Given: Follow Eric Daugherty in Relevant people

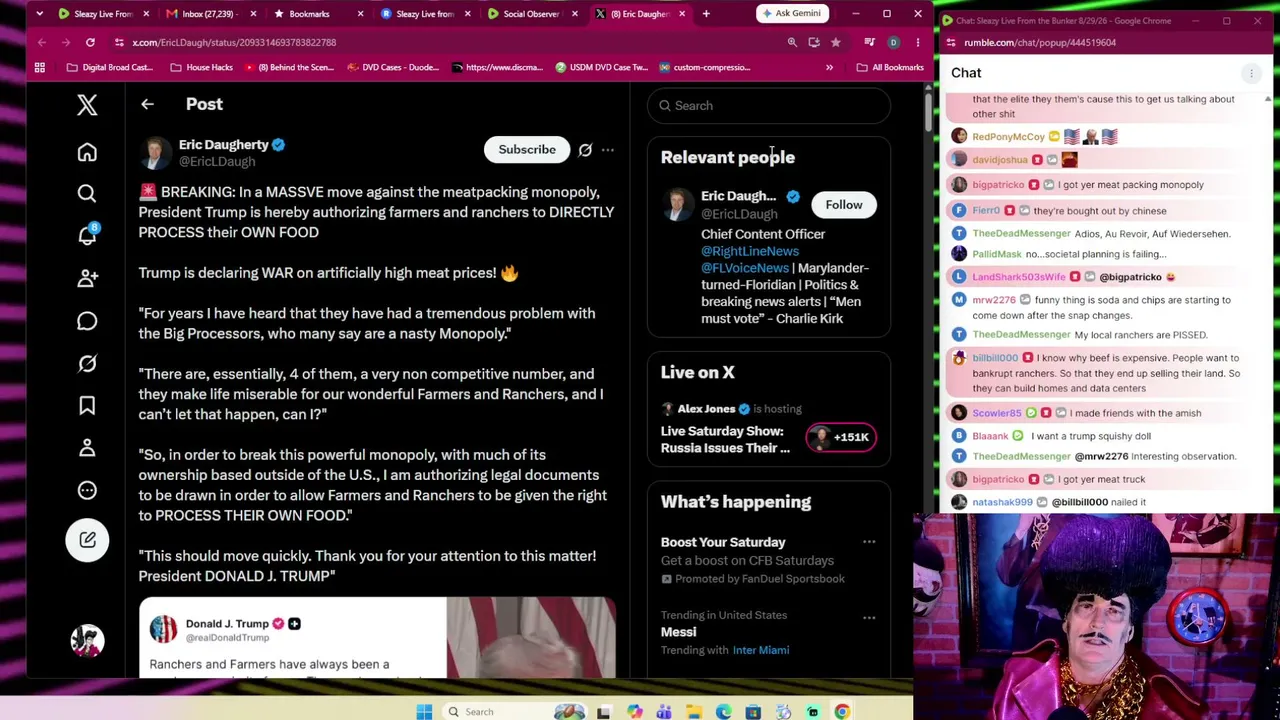Looking at the screenshot, I should (x=843, y=205).
